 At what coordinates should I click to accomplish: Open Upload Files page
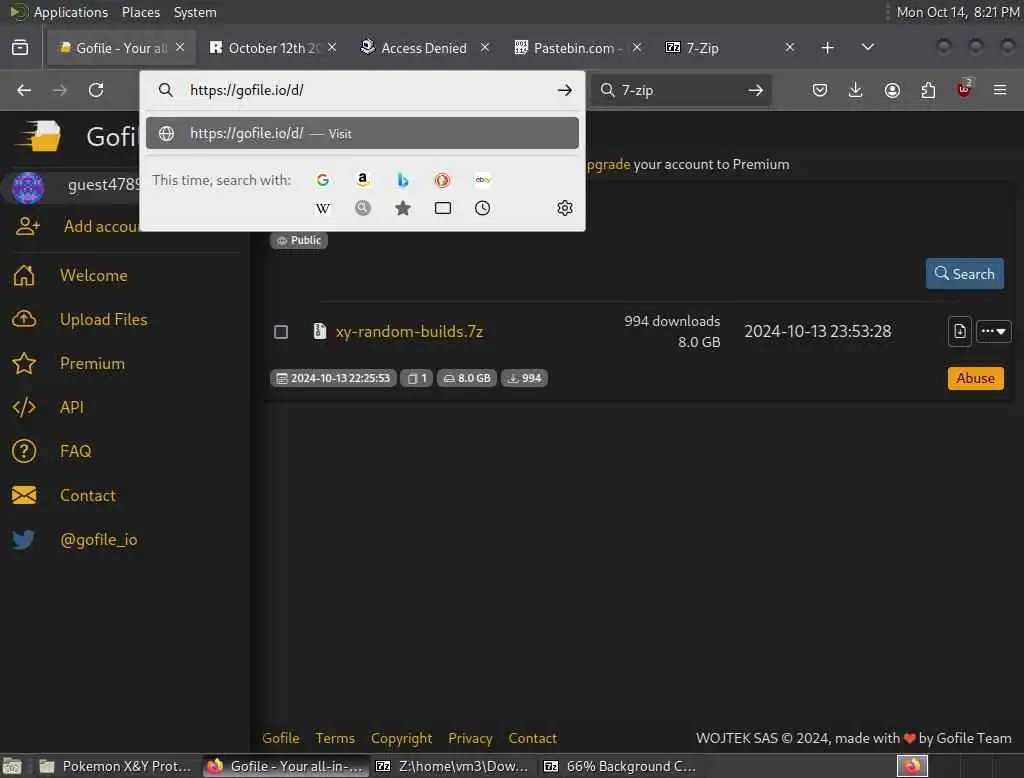click(x=103, y=319)
